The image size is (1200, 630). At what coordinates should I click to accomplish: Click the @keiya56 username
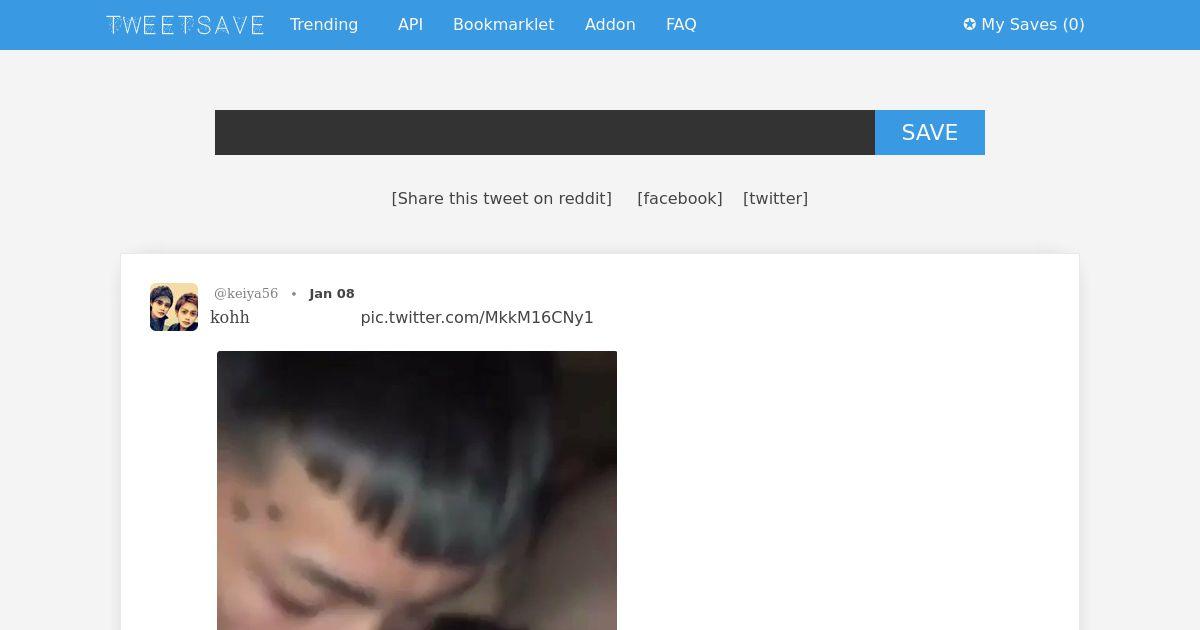coord(246,293)
